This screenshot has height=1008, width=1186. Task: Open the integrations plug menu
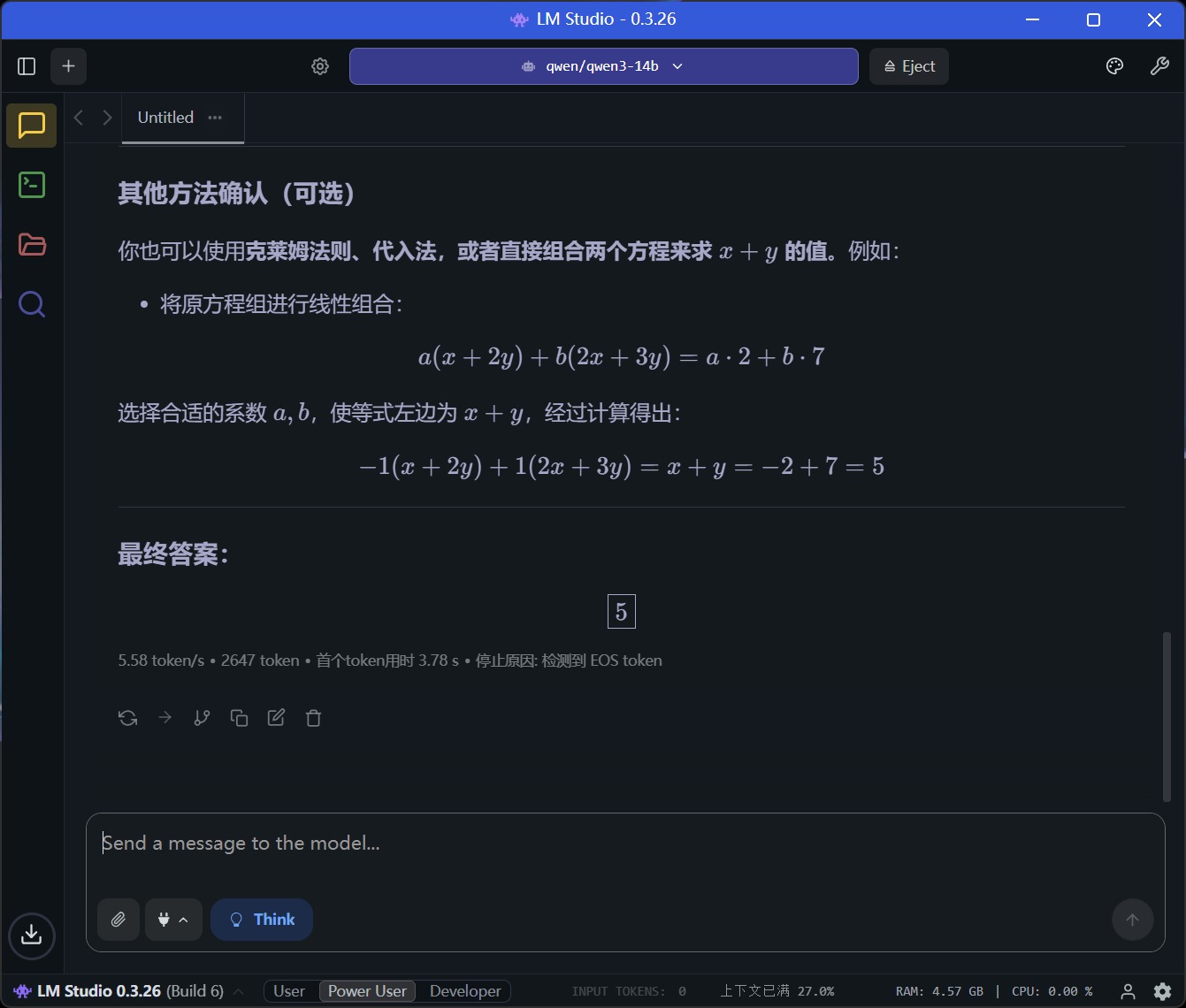click(173, 920)
